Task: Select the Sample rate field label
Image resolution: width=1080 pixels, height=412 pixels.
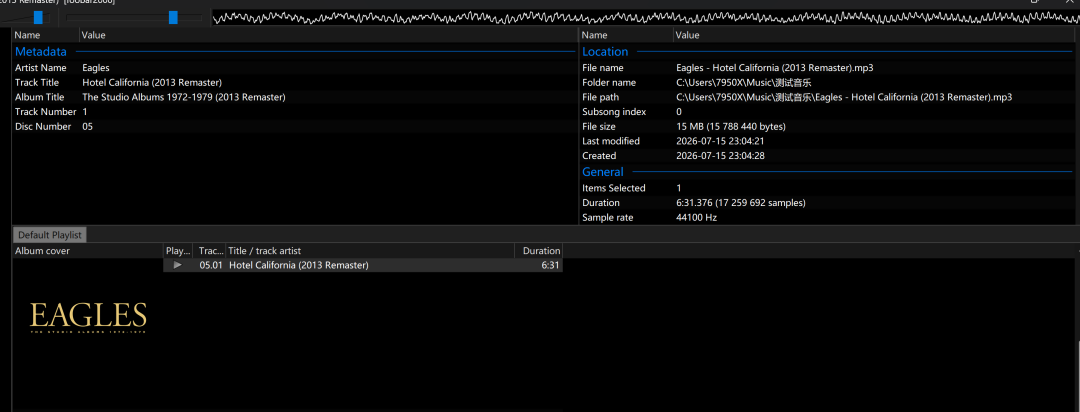Action: click(608, 218)
